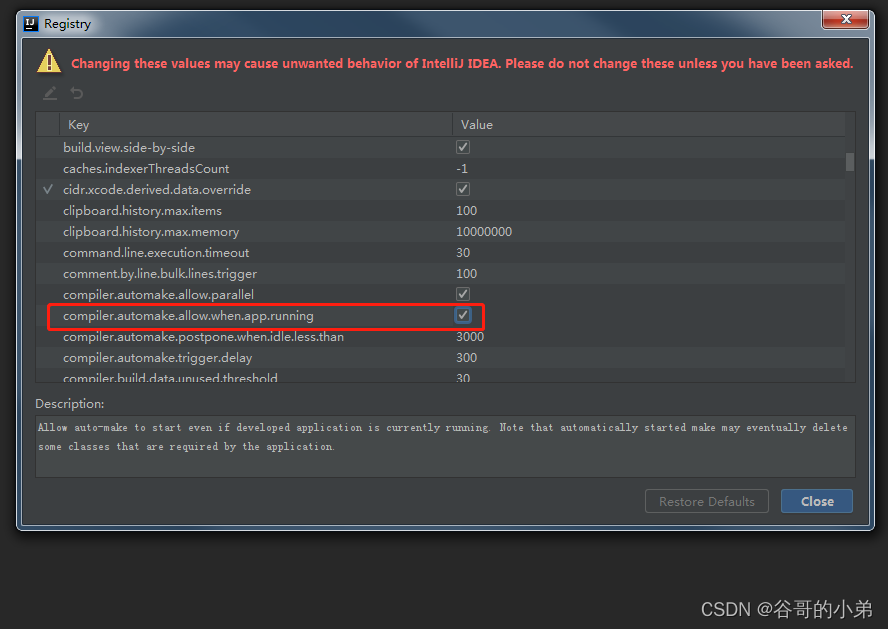888x629 pixels.
Task: Click value 30 of command.line.execution.timeout
Action: pyautogui.click(x=463, y=253)
